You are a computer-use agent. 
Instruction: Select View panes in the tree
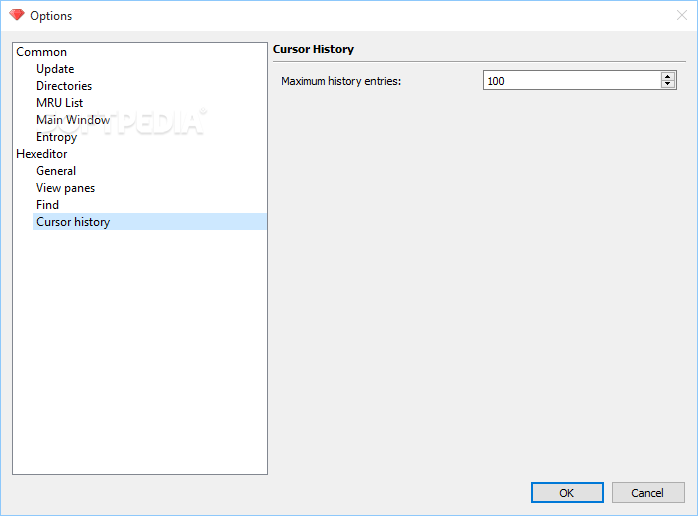pos(65,188)
